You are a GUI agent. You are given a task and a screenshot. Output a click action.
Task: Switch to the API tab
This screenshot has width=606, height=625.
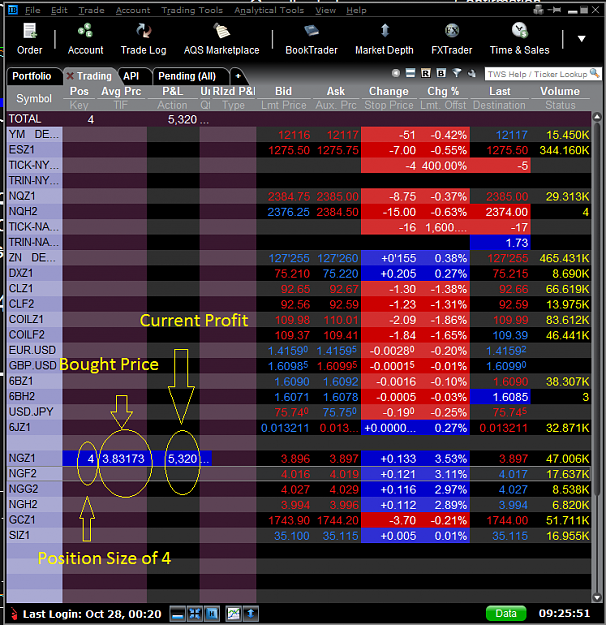point(131,76)
